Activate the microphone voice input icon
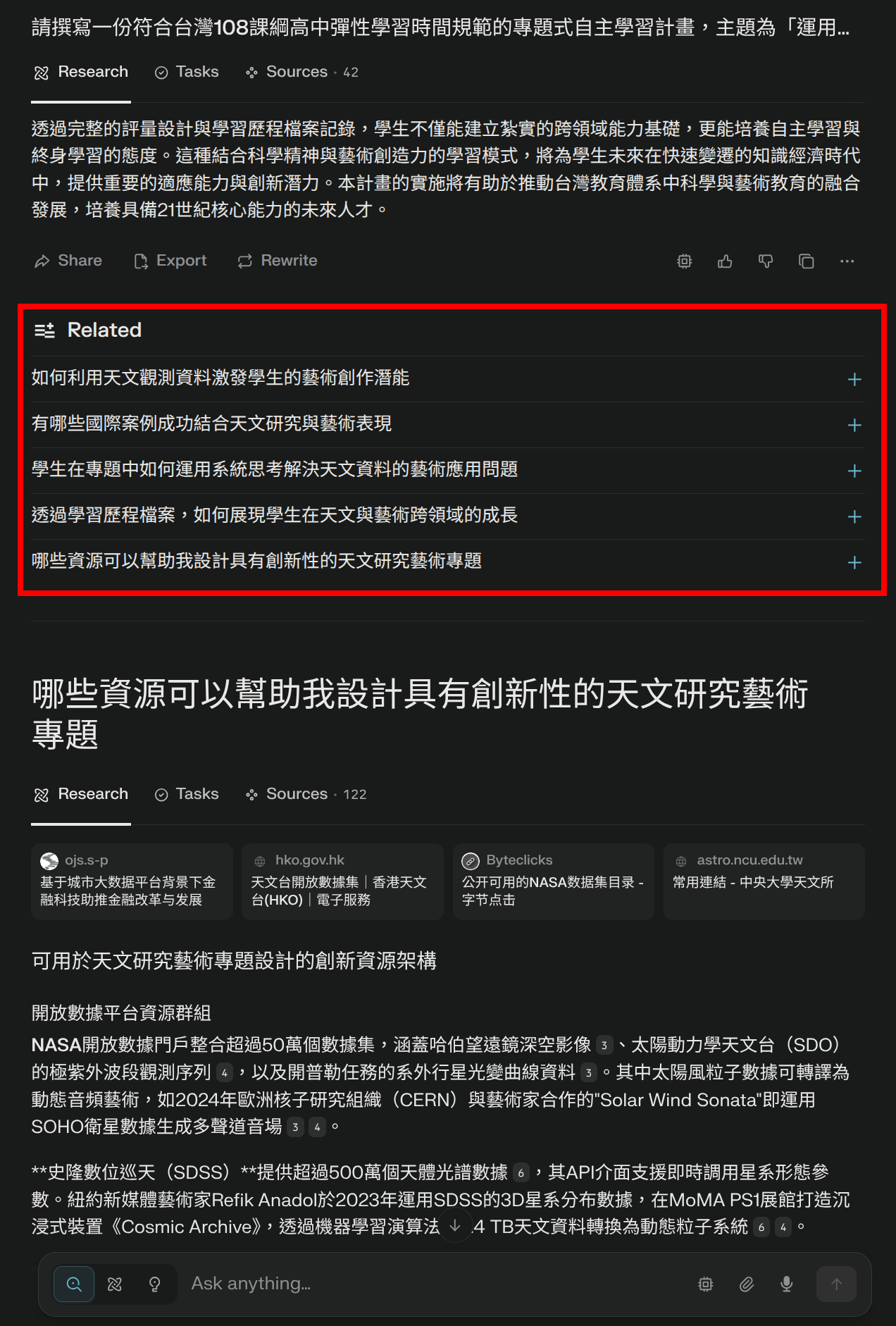 [787, 1284]
